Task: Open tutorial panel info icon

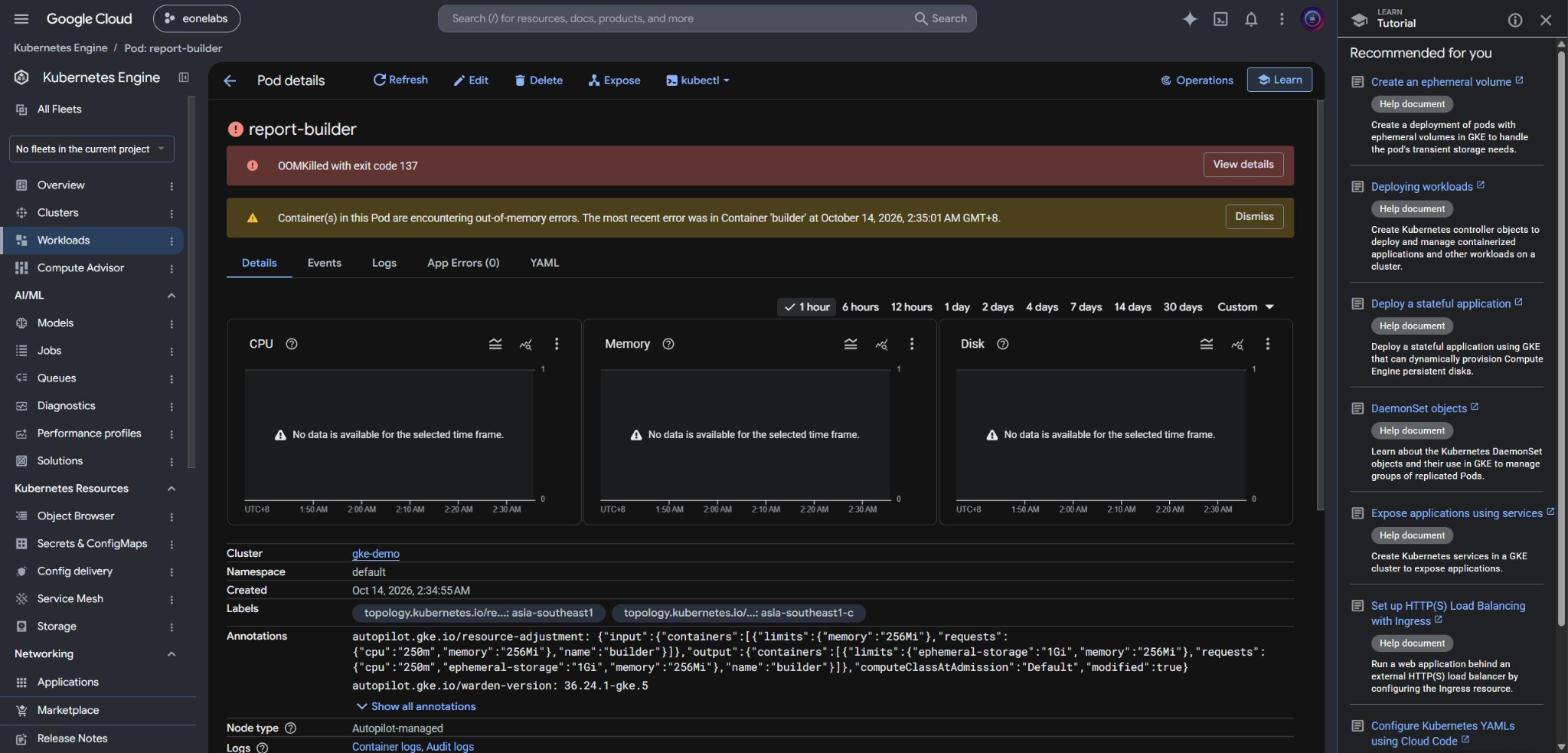Action: pos(1515,20)
